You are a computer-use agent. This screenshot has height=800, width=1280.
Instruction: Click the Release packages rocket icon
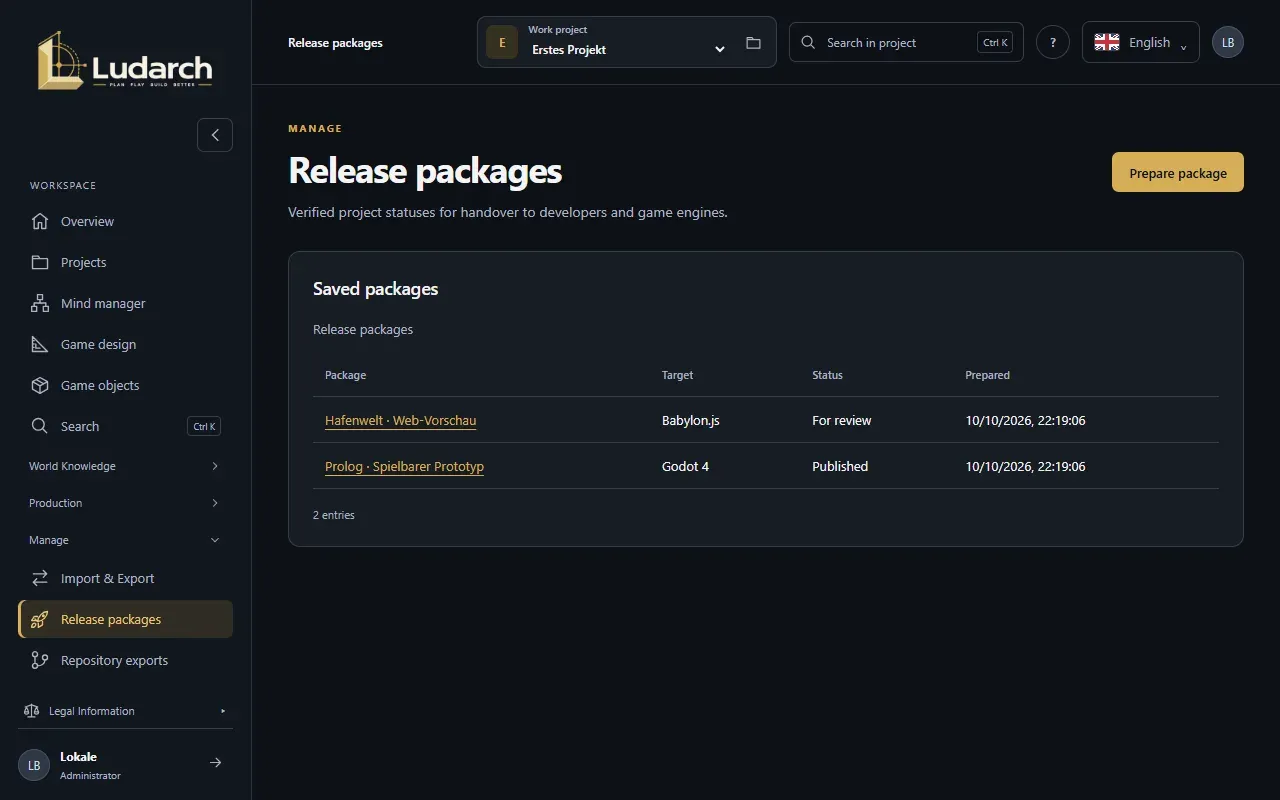coord(40,619)
